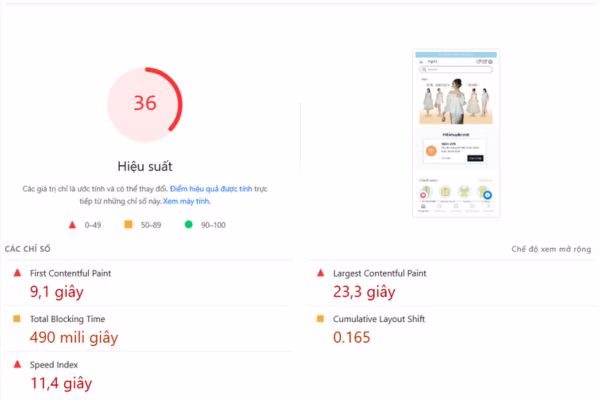600x400 pixels.
Task: Click the red triangle beside Largest Contentful Paint
Action: pyautogui.click(x=321, y=273)
